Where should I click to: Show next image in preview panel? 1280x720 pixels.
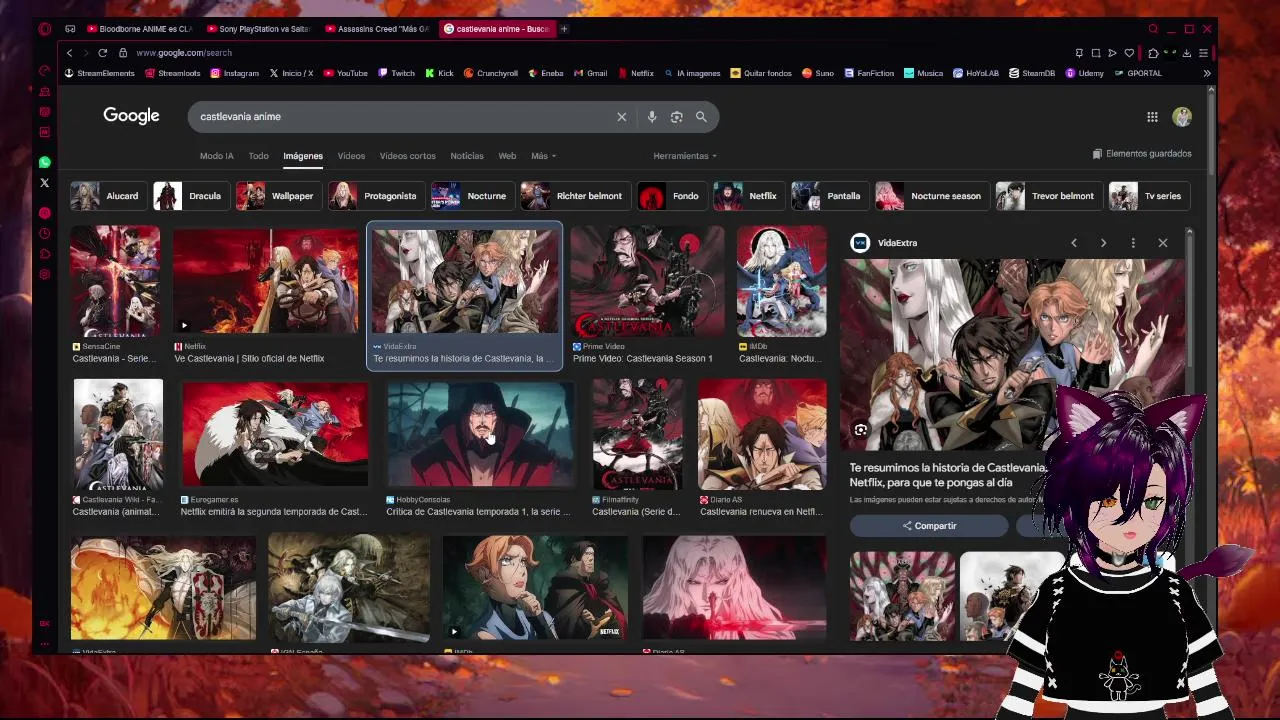tap(1103, 243)
